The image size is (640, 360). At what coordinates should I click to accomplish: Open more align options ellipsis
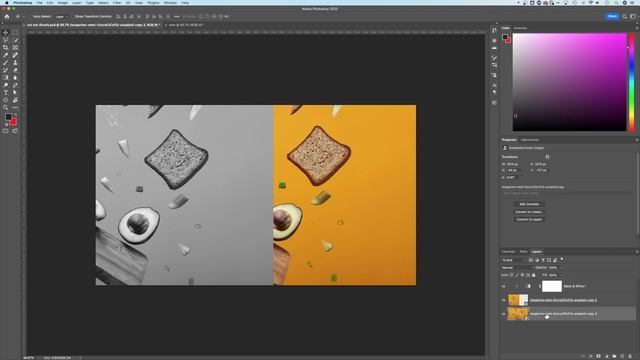tap(176, 17)
